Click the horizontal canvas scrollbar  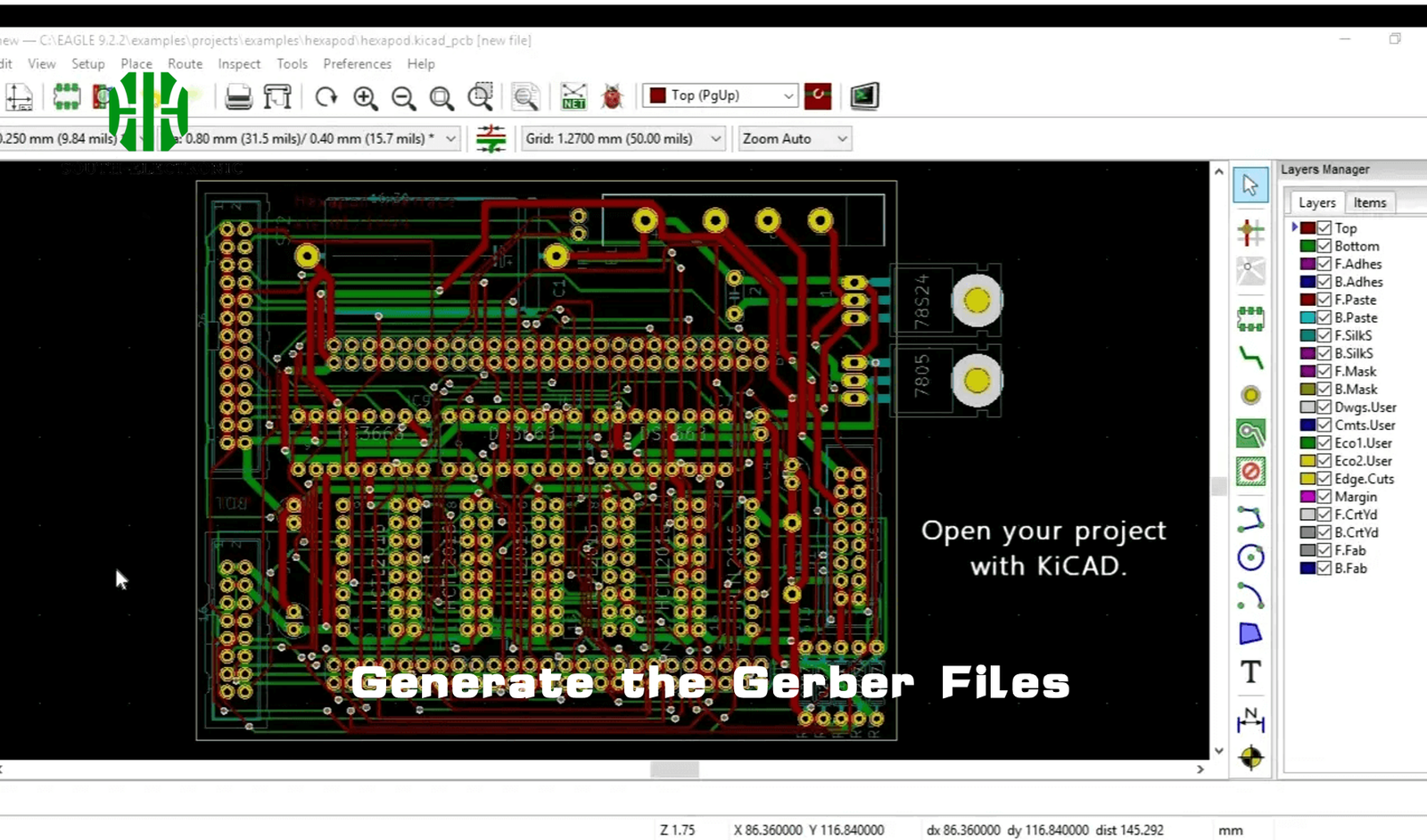(x=674, y=769)
